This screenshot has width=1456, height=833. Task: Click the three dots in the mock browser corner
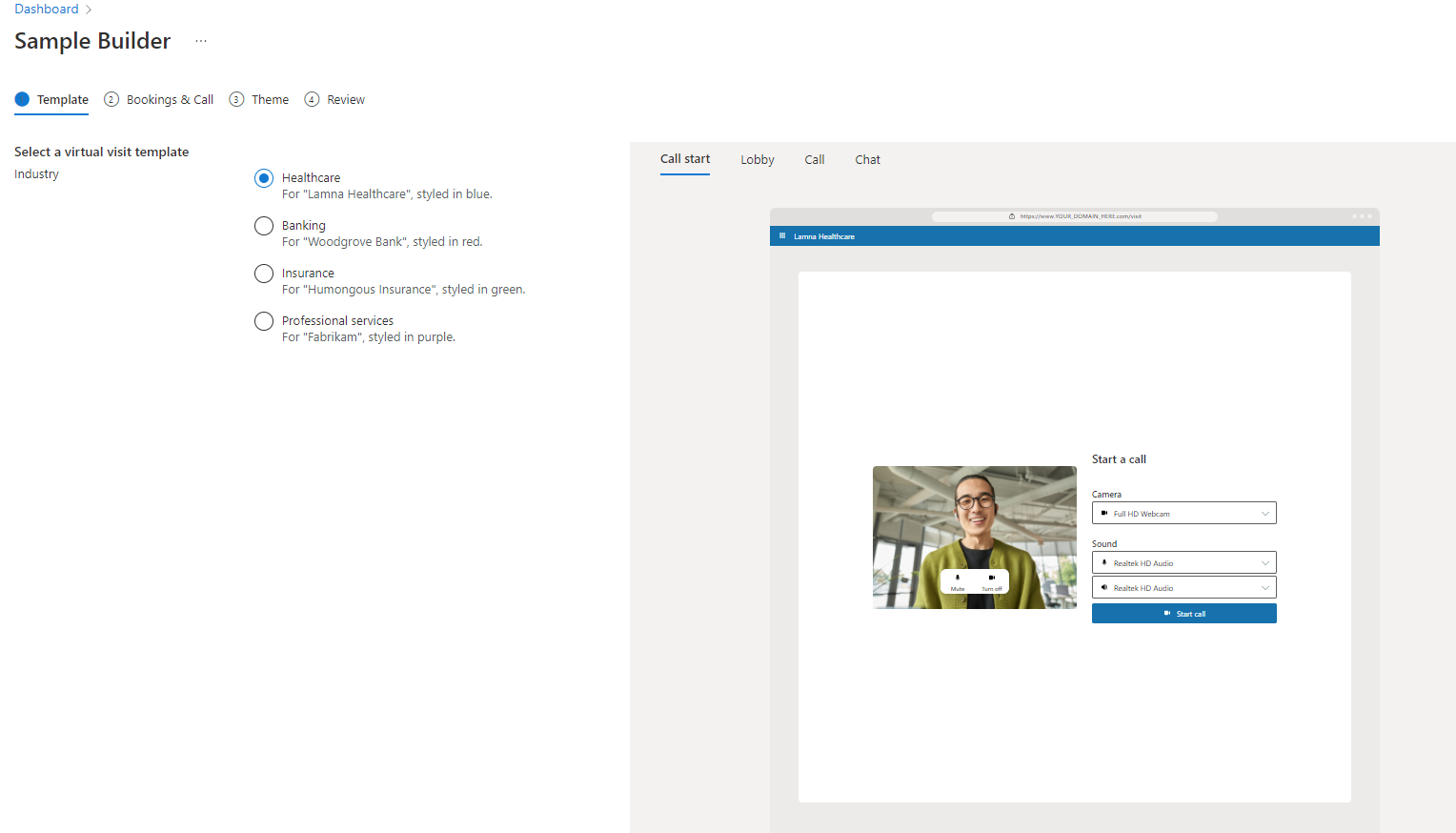coord(1361,215)
